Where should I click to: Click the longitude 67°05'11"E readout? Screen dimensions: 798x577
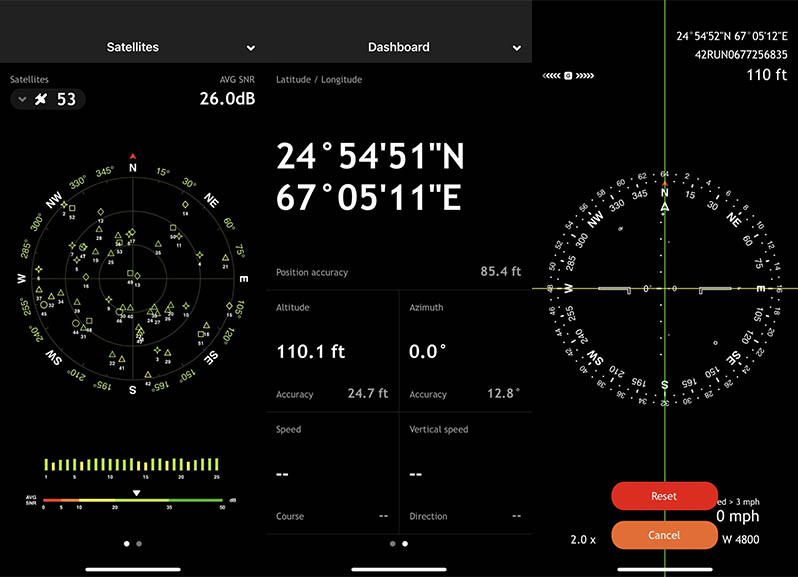[x=369, y=197]
